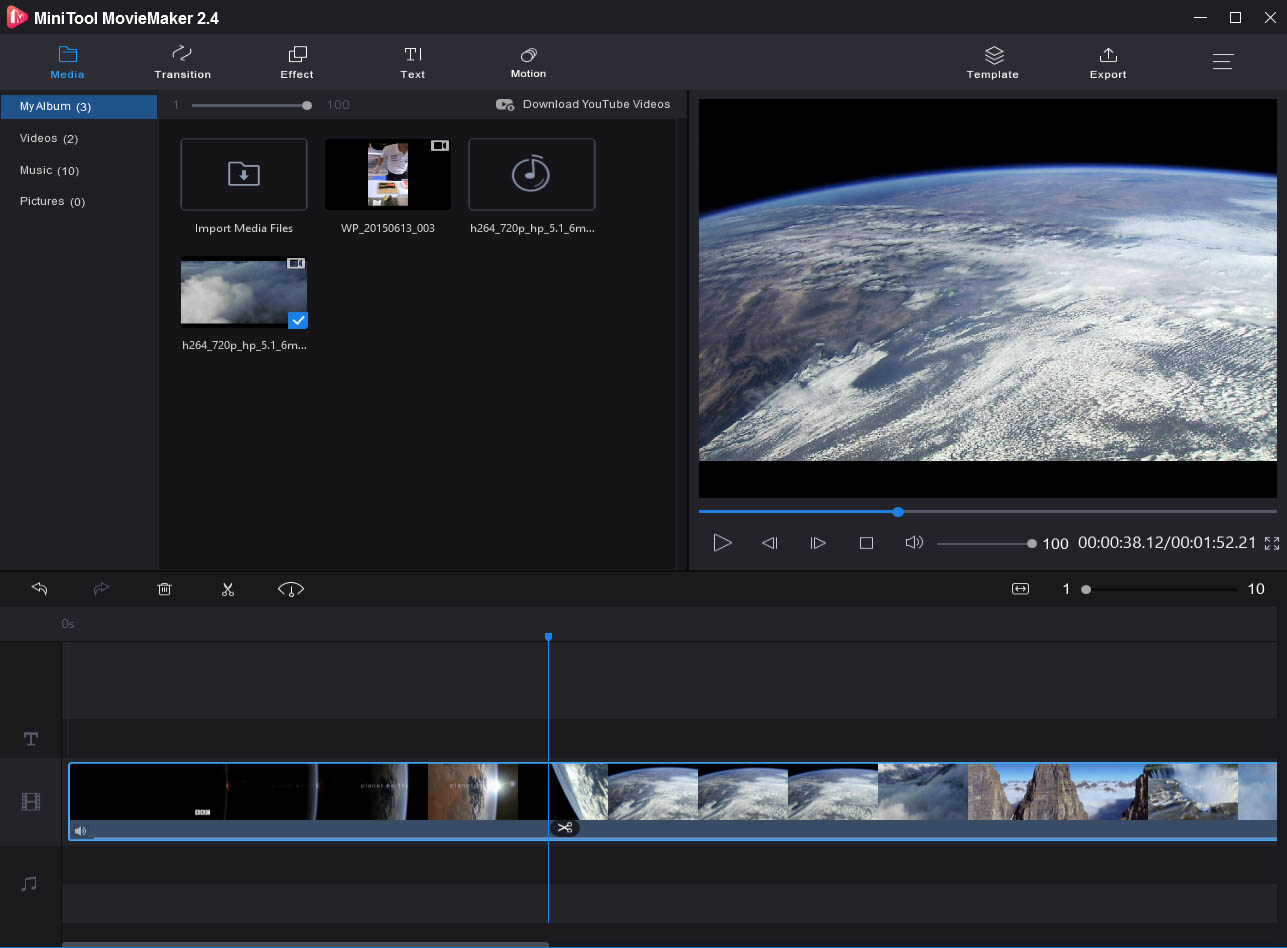Minimize the MovieMaker window
The image size is (1287, 948).
(x=1200, y=17)
